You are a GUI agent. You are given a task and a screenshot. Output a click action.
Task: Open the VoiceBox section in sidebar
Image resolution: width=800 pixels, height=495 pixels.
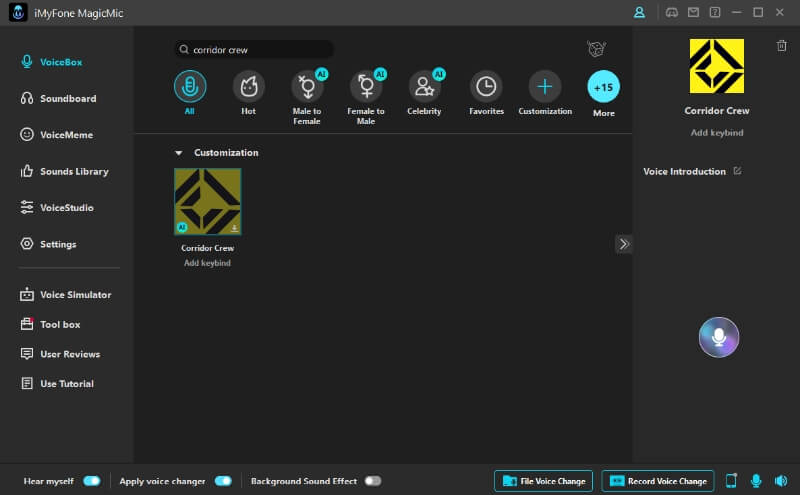(51, 62)
